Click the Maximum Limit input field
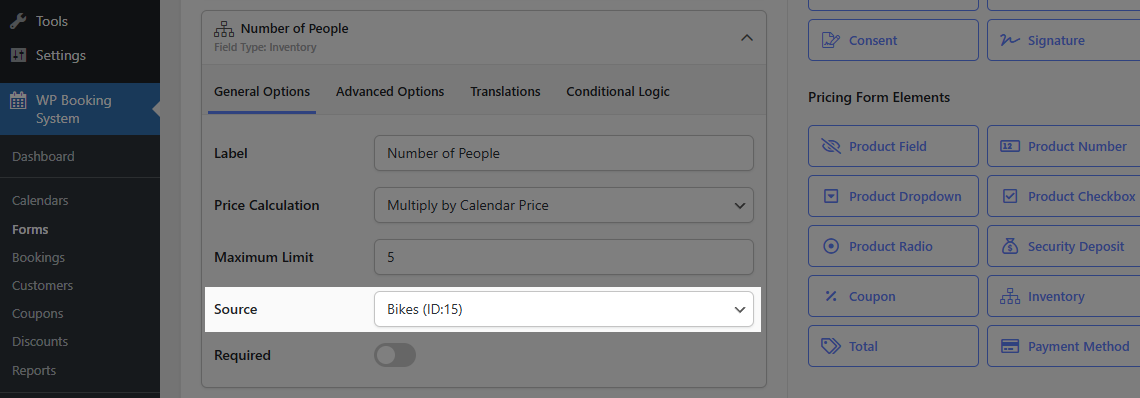 [x=563, y=258]
